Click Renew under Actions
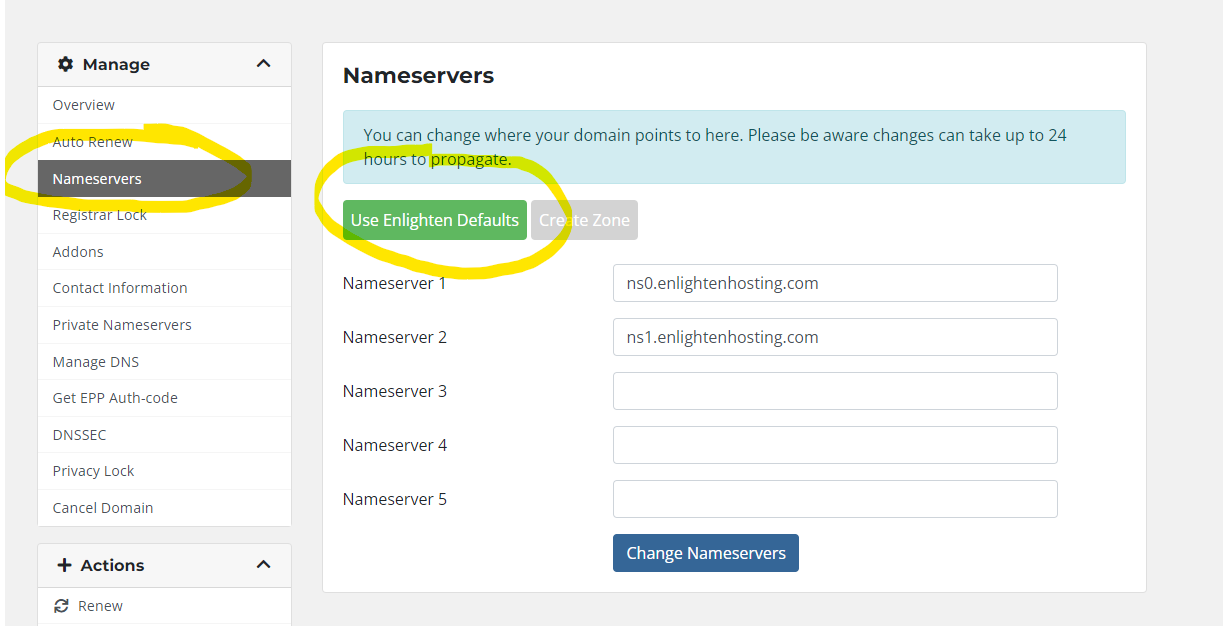The image size is (1223, 626). click(x=165, y=606)
